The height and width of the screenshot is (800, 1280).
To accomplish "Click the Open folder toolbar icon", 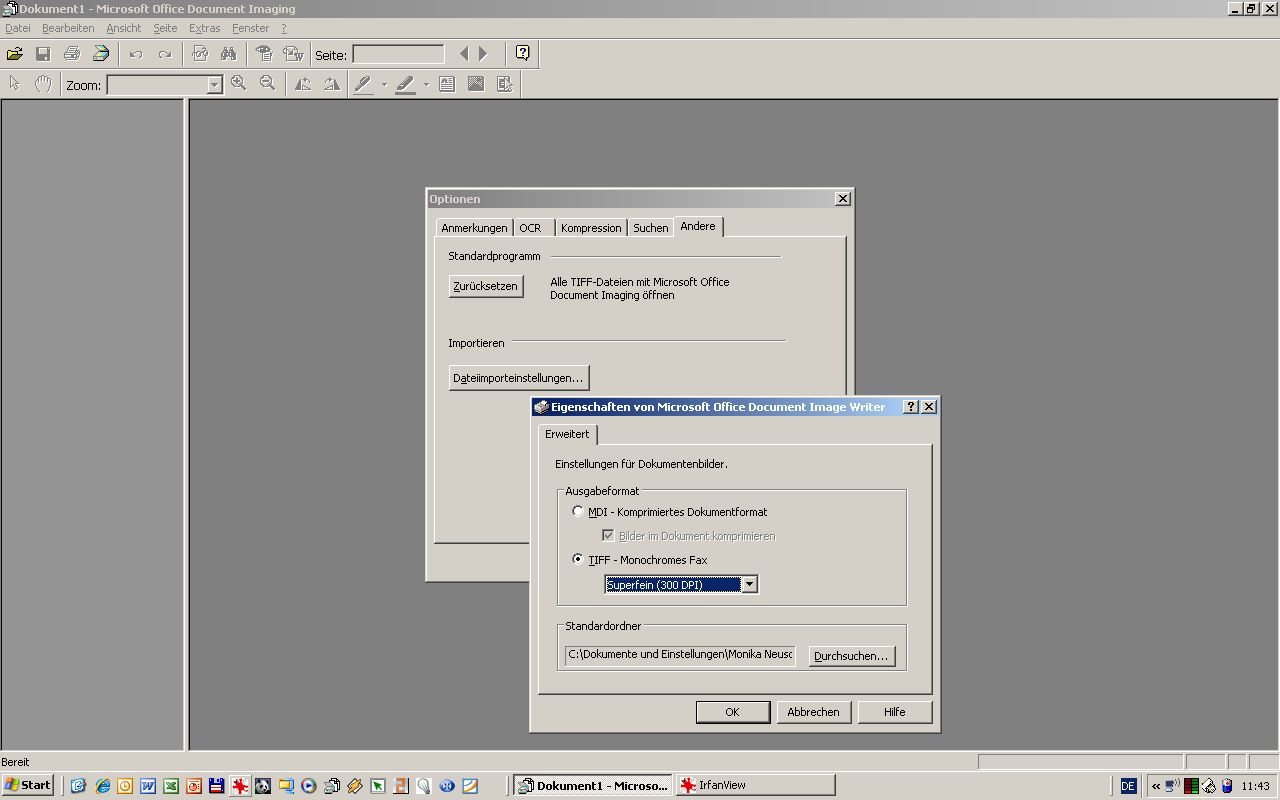I will click(15, 54).
